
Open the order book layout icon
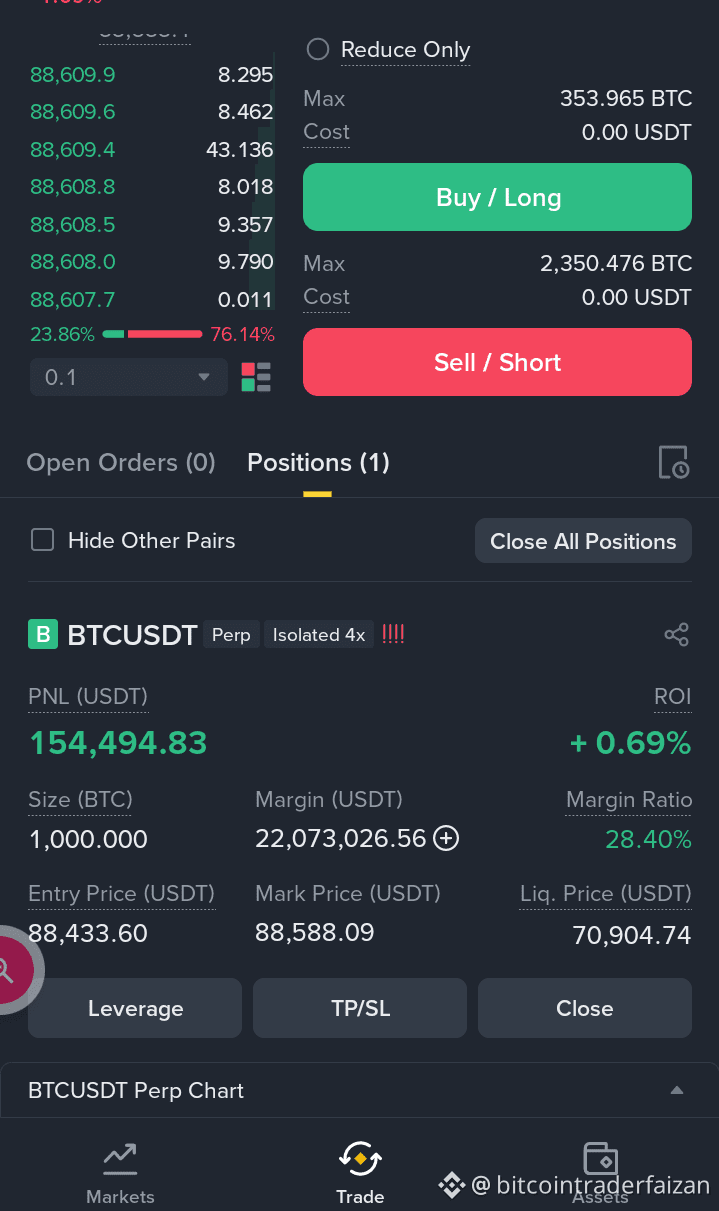[256, 377]
